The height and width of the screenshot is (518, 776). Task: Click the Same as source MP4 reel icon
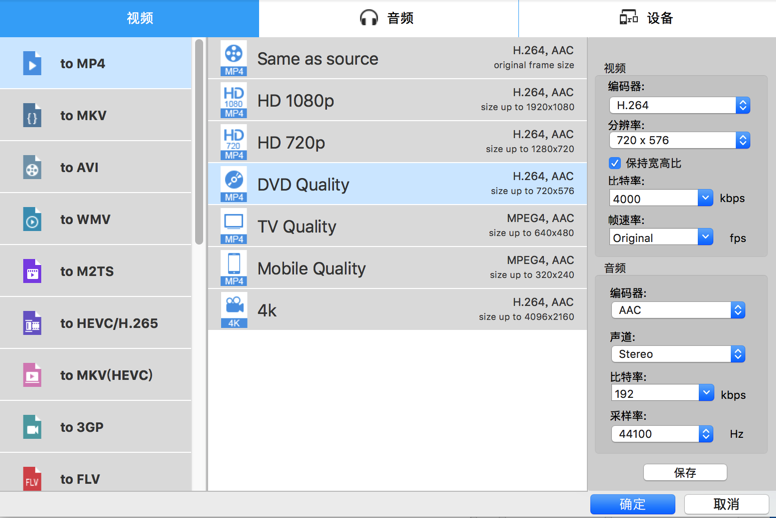coord(234,59)
